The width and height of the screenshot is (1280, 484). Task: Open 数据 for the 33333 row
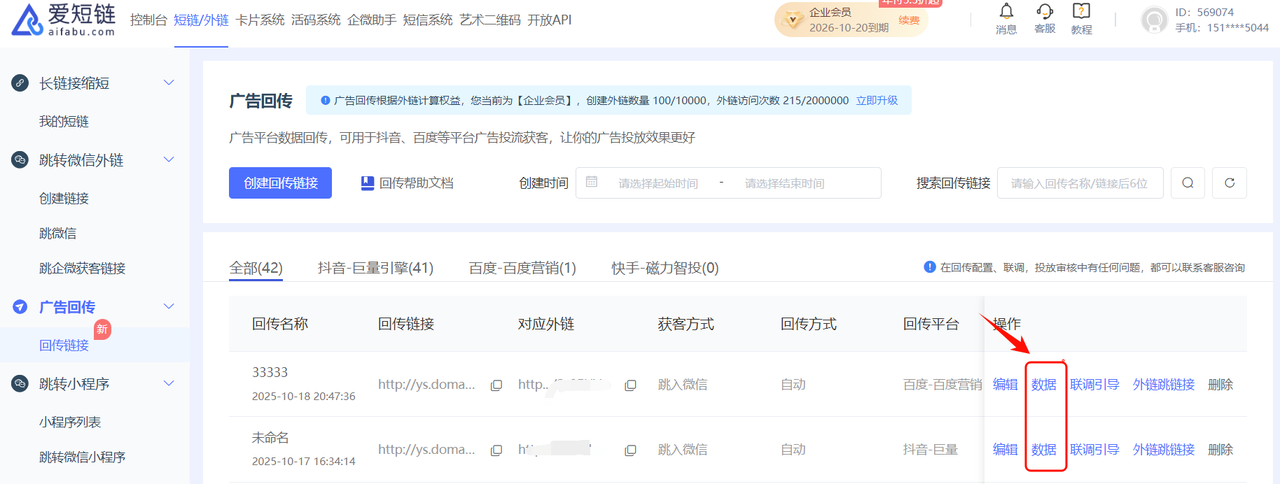1044,385
